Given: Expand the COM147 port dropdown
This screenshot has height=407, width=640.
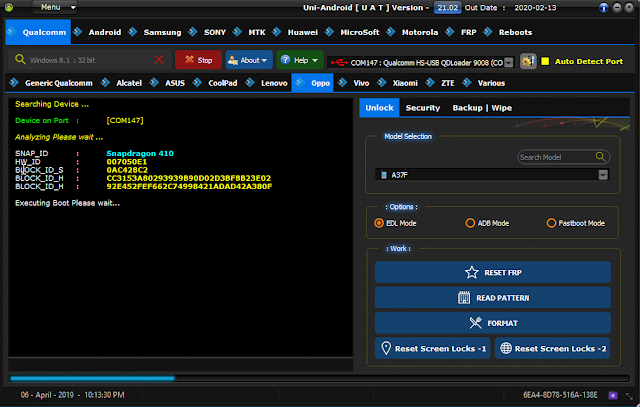Looking at the screenshot, I should [509, 62].
